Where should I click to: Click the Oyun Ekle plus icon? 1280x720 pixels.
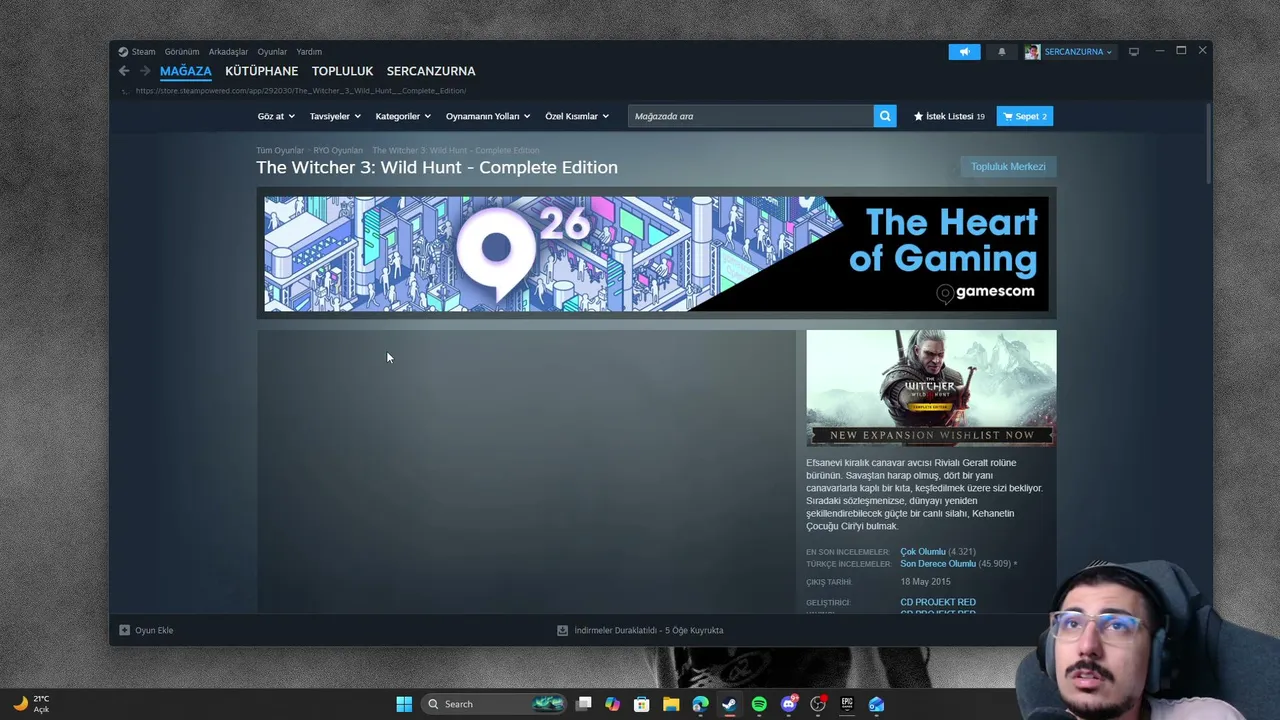(x=124, y=630)
